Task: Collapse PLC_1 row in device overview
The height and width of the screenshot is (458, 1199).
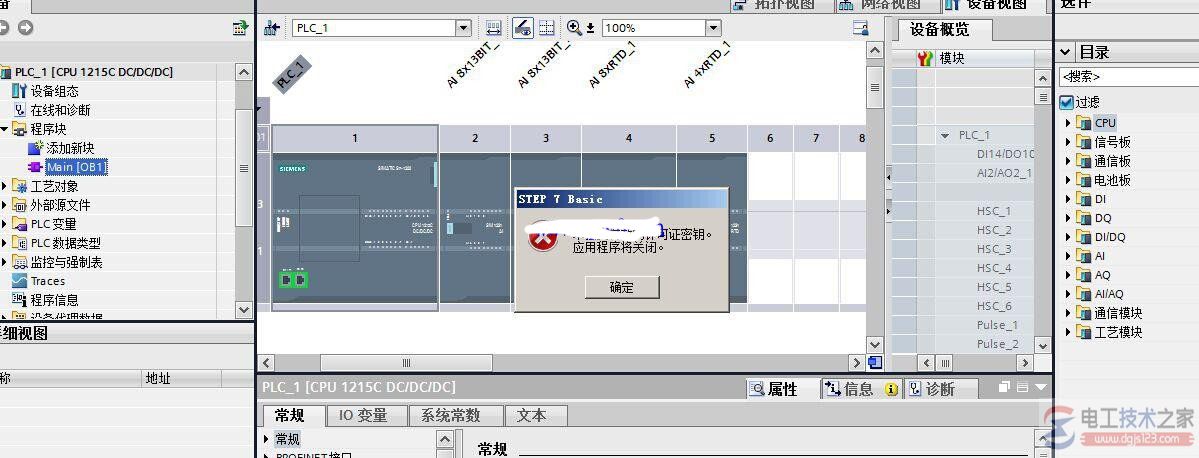Action: point(946,135)
